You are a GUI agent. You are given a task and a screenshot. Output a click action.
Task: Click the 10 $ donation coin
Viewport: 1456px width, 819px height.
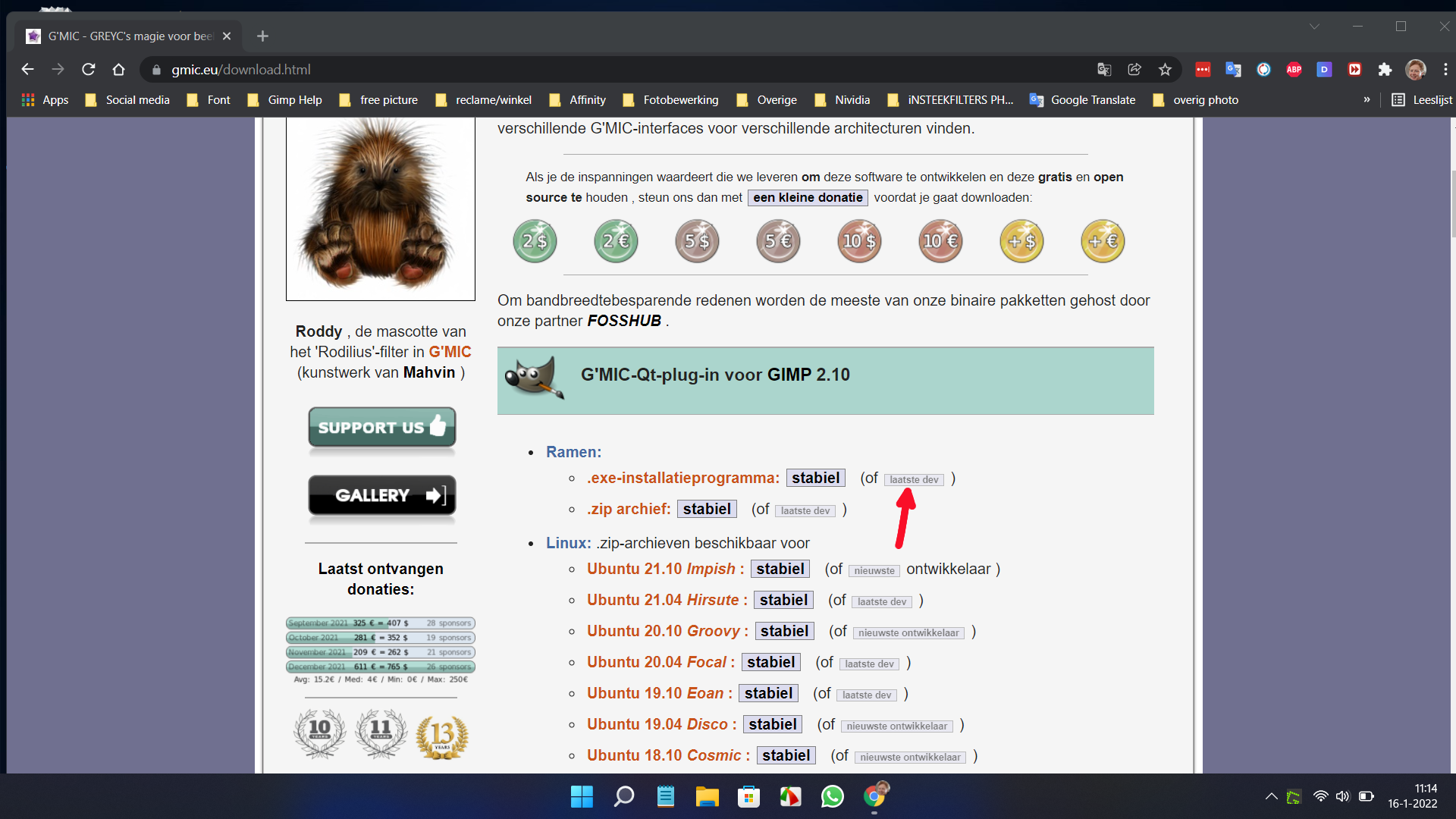tap(859, 241)
